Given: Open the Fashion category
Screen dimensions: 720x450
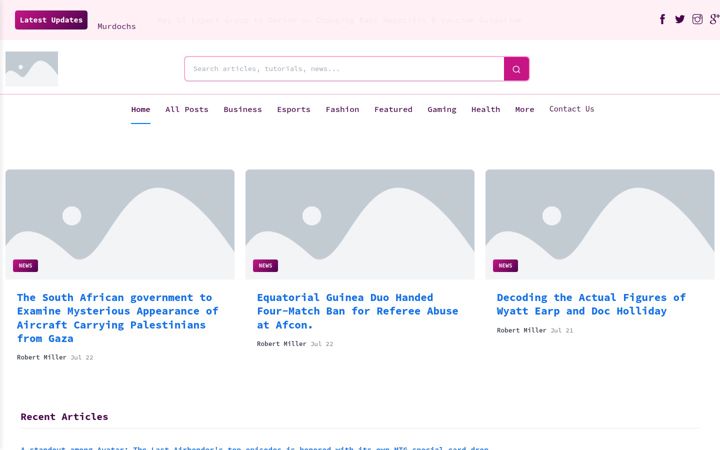Looking at the screenshot, I should point(342,109).
